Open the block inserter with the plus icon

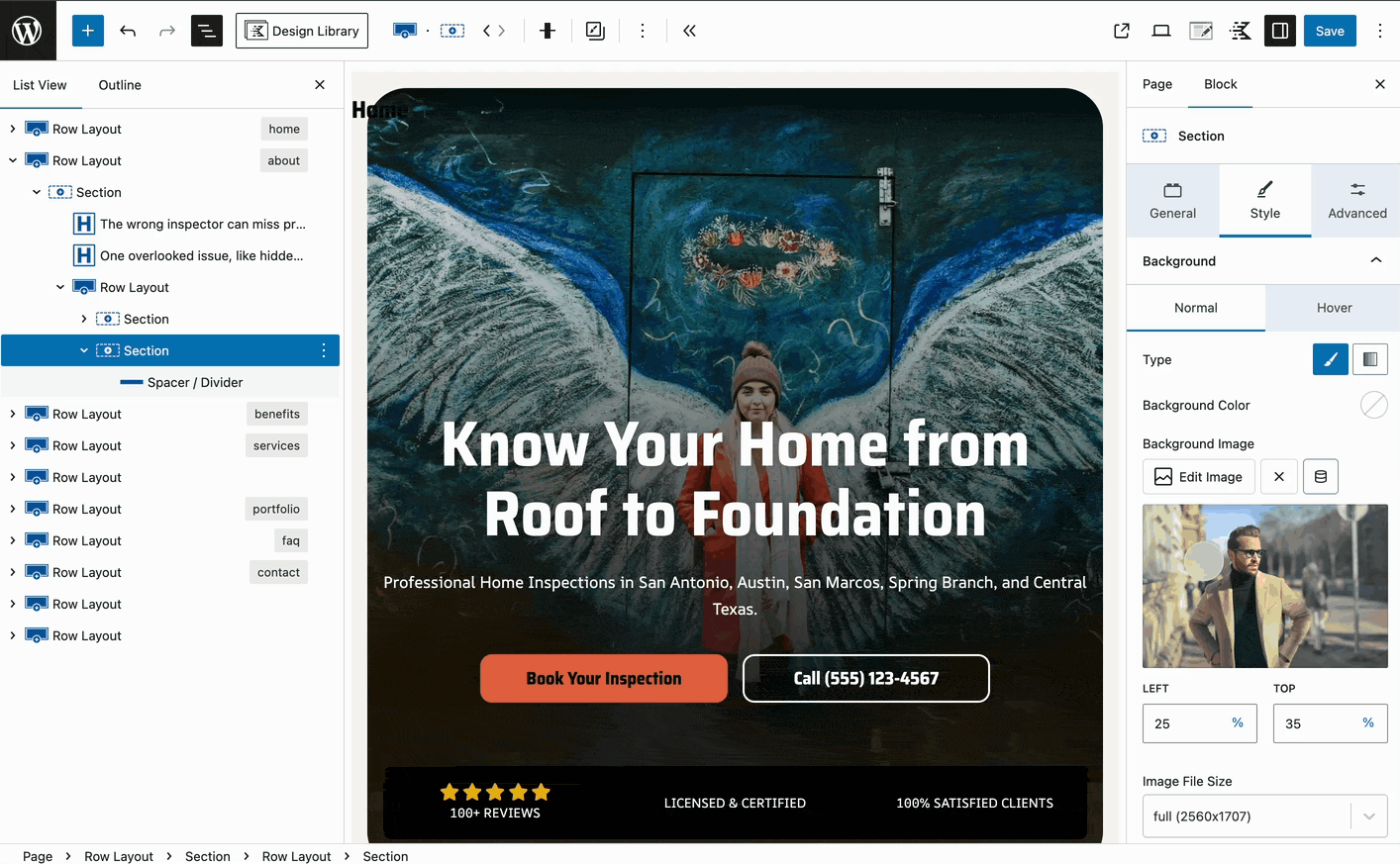tap(87, 31)
